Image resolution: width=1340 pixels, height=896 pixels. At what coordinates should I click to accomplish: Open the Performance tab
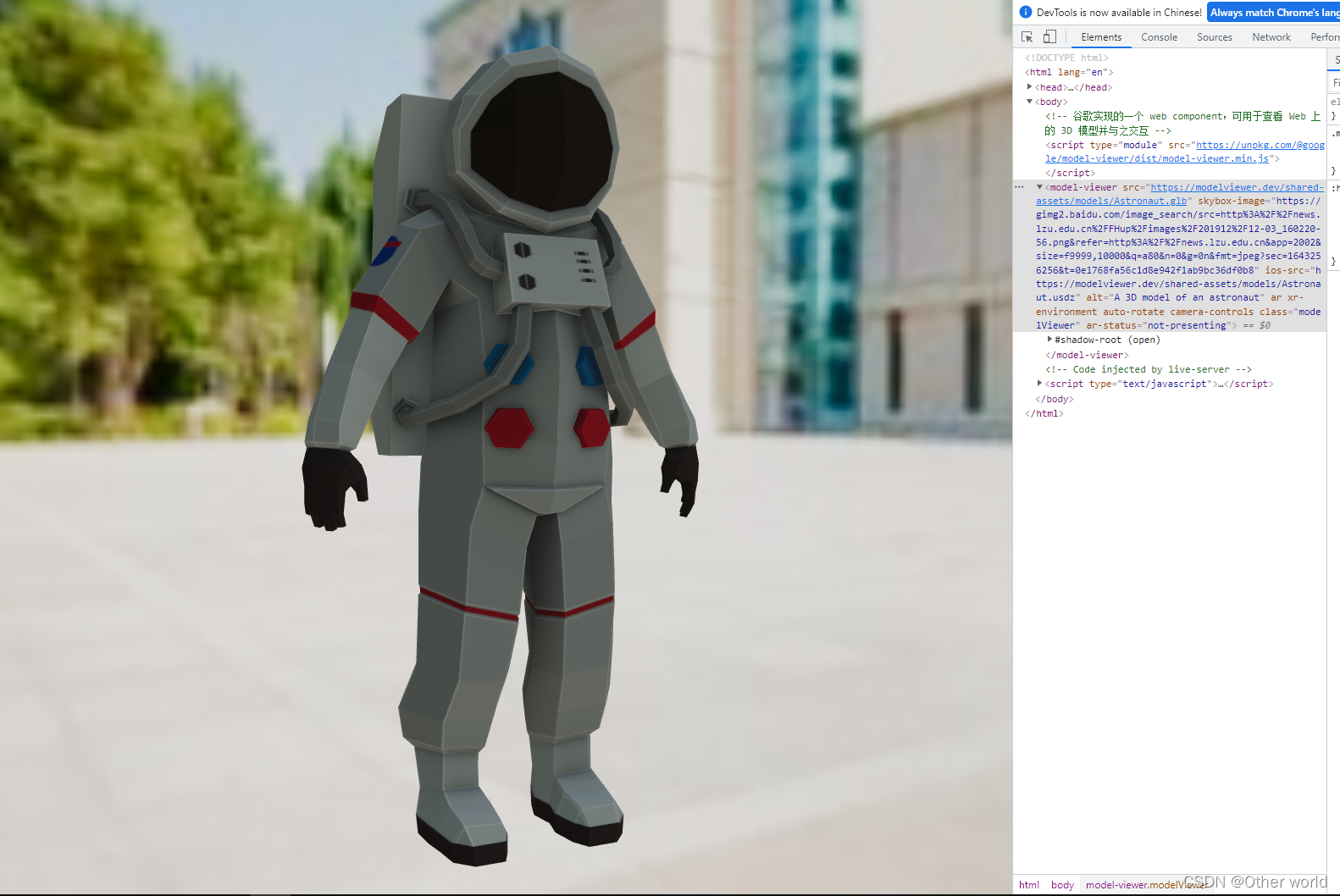[x=1324, y=37]
